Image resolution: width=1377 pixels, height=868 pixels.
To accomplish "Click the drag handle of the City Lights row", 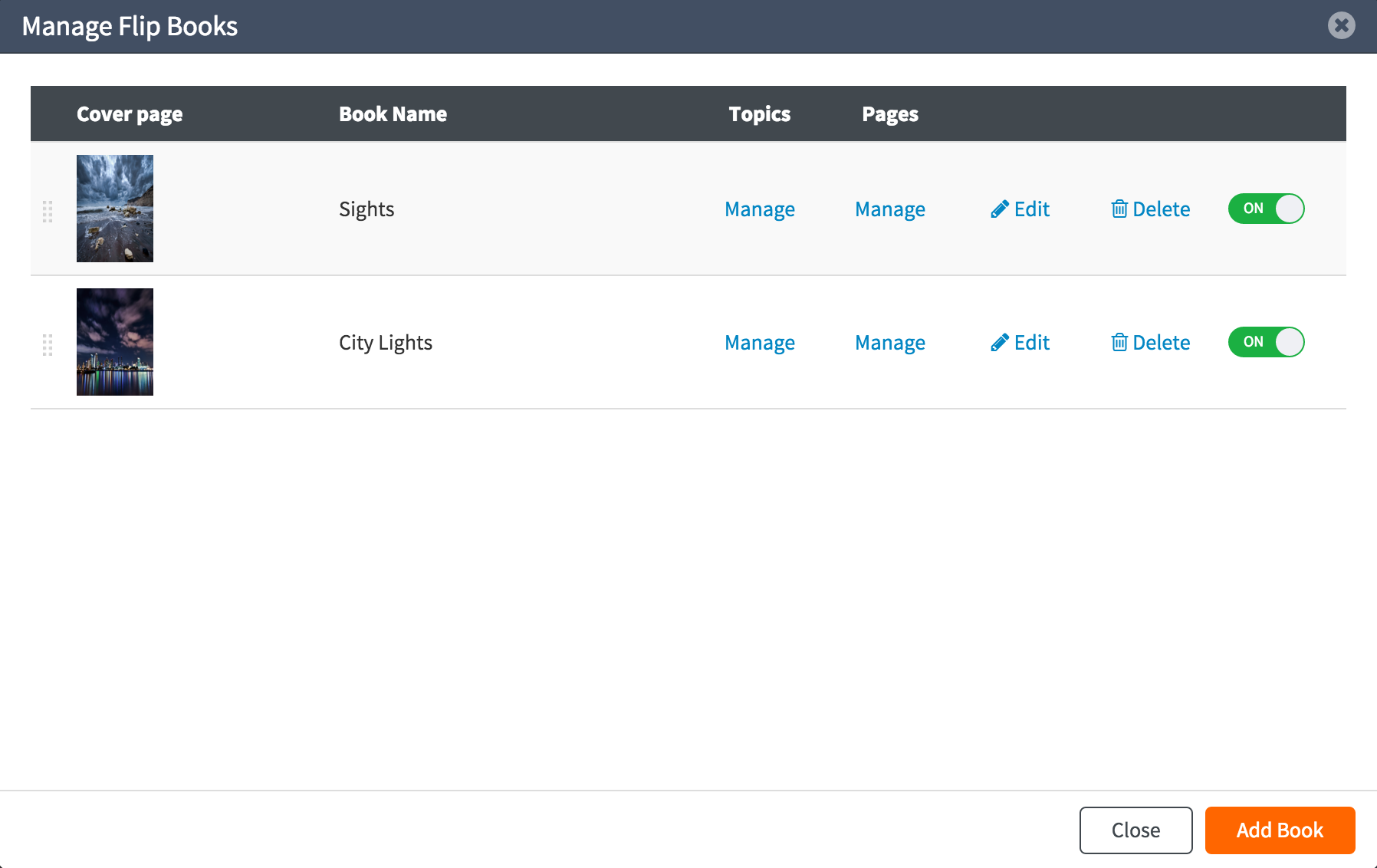I will (48, 344).
